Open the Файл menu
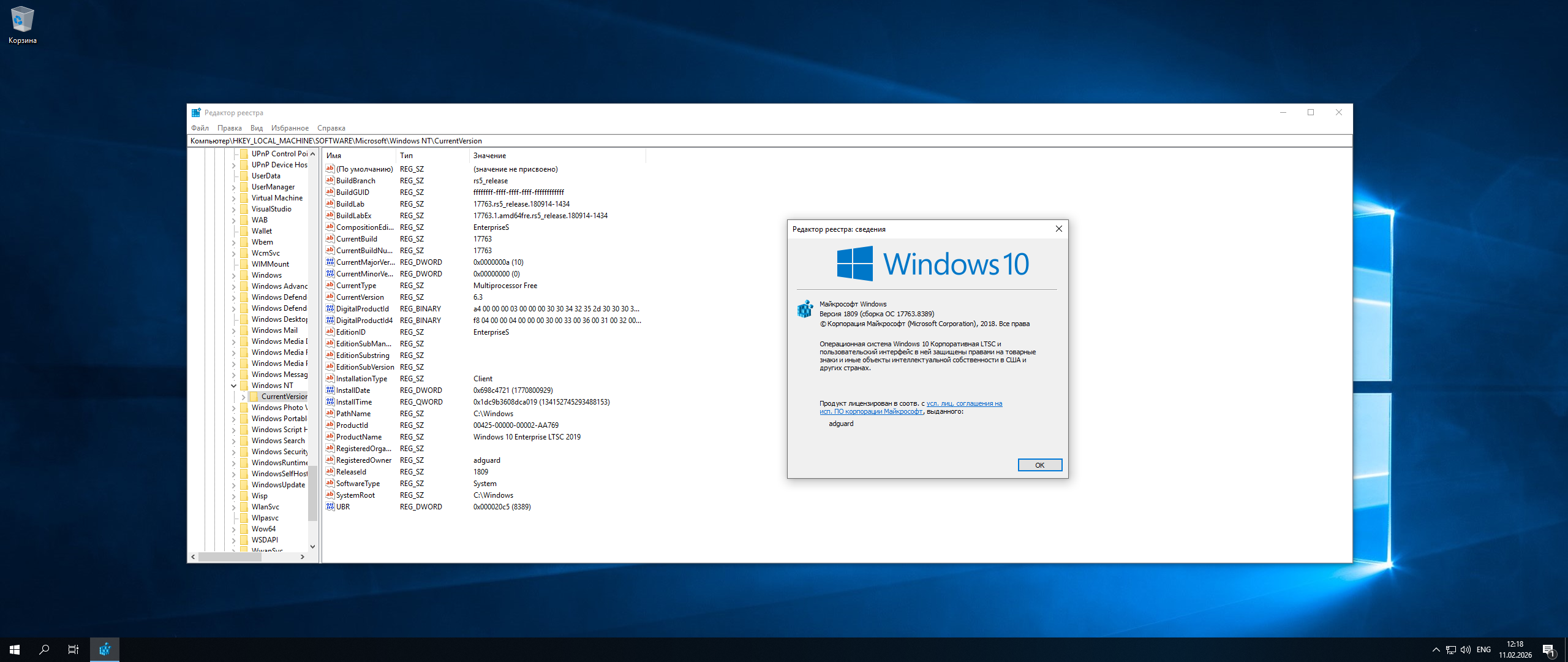Image resolution: width=1568 pixels, height=662 pixels. [200, 128]
